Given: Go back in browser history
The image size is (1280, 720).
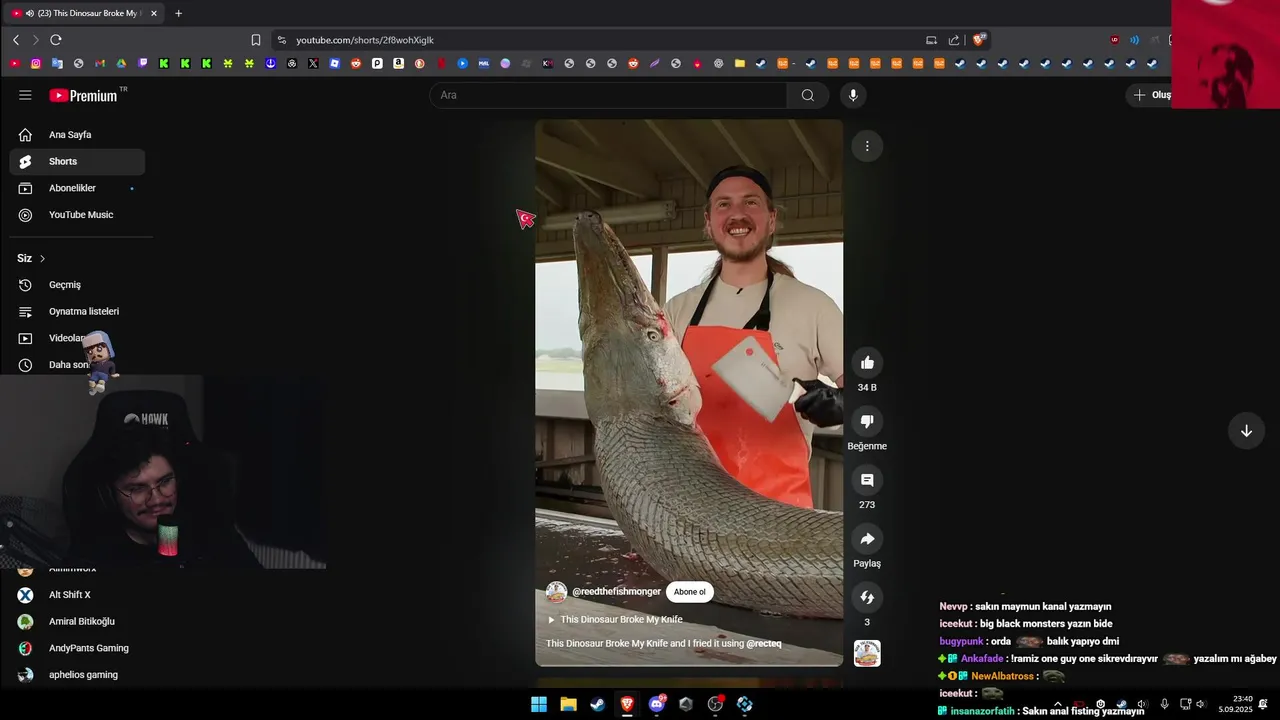Looking at the screenshot, I should (16, 40).
